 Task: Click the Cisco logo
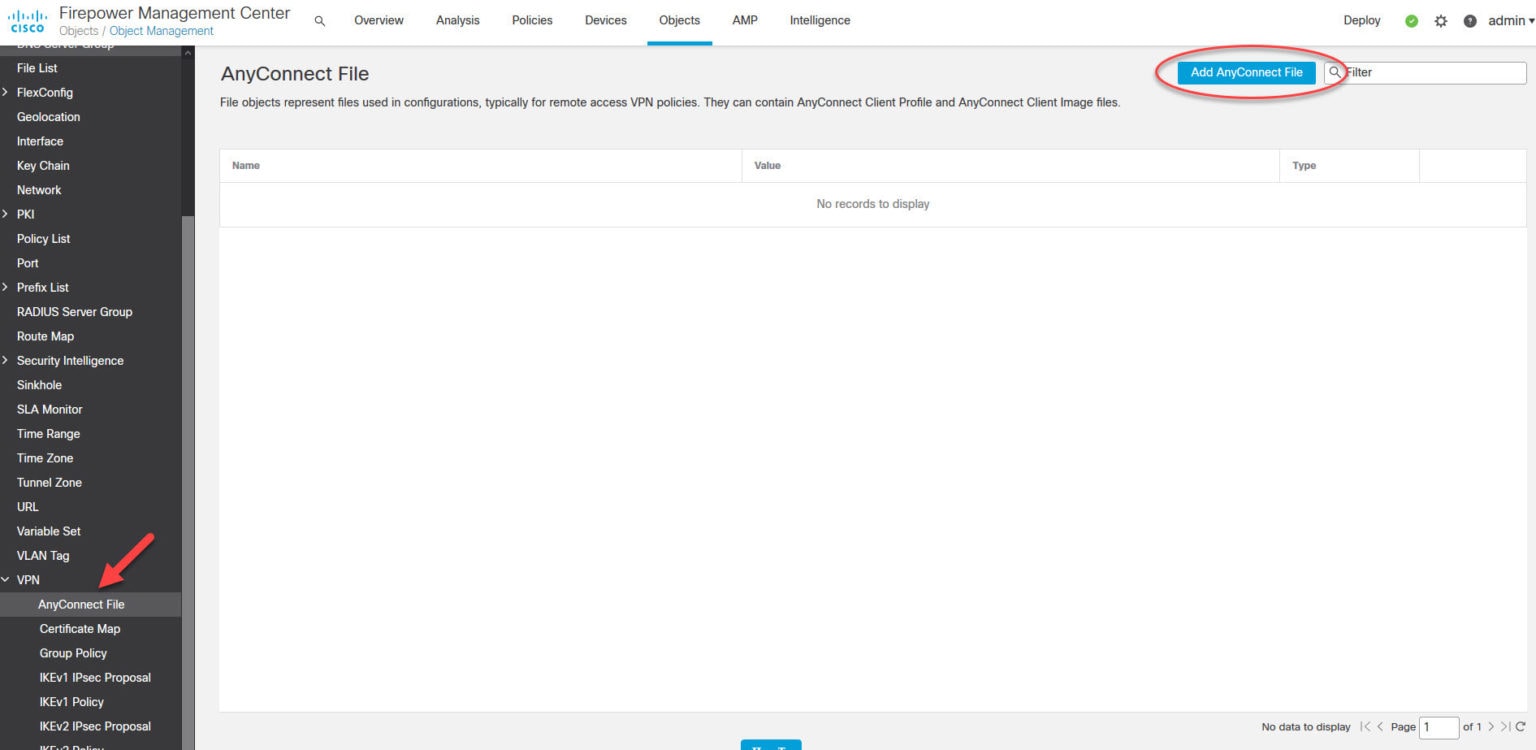point(27,21)
